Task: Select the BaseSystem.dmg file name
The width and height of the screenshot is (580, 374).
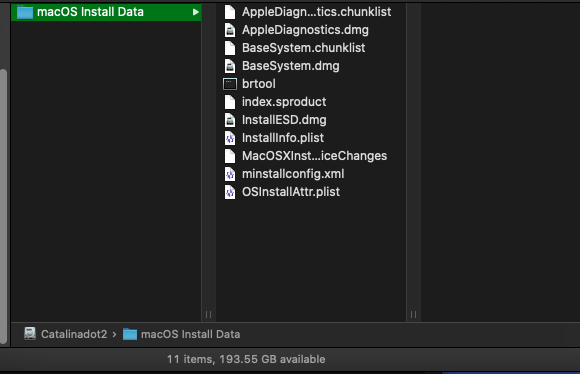Action: 290,66
